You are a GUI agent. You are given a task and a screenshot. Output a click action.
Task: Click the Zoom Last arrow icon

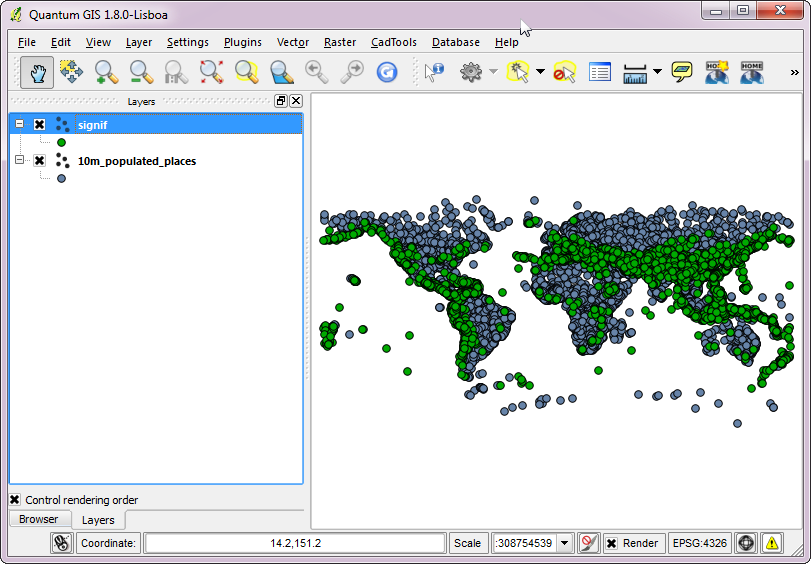[x=317, y=72]
